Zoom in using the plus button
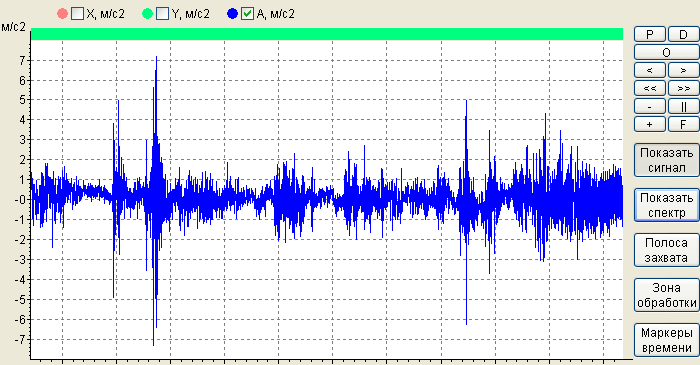The height and width of the screenshot is (365, 700). click(x=650, y=124)
